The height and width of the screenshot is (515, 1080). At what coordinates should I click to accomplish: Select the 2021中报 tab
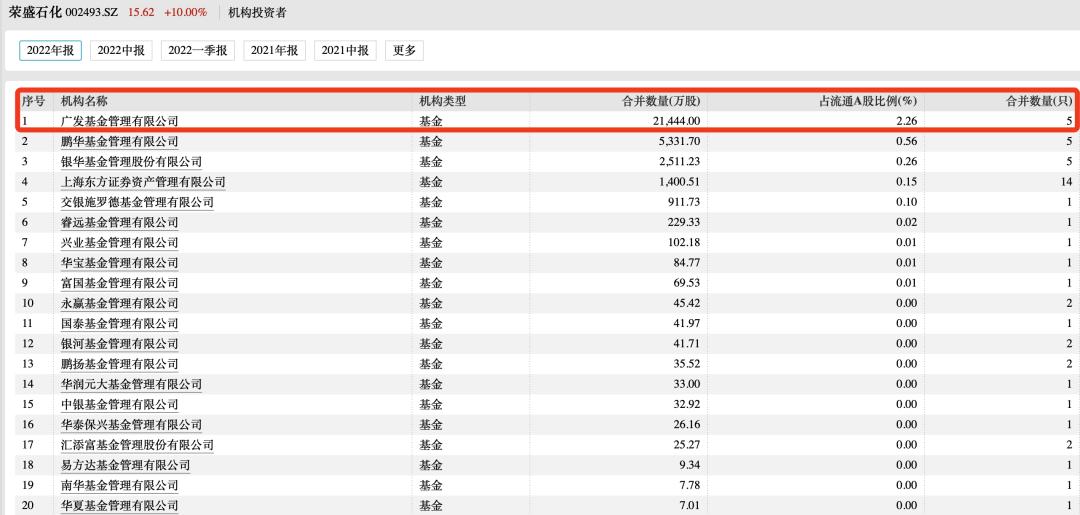[x=345, y=51]
